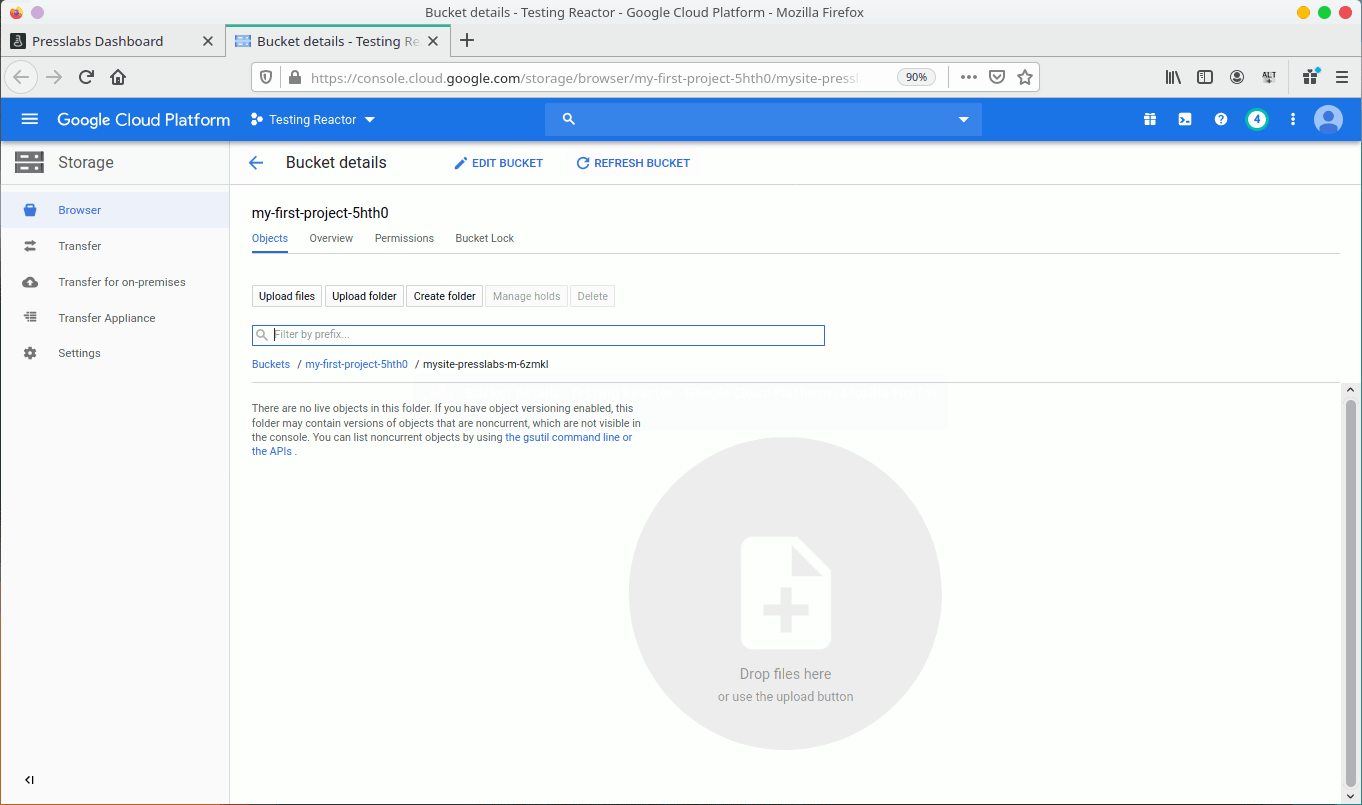Click the disabled Delete button
Viewport: 1362px width, 805px height.
(x=592, y=296)
